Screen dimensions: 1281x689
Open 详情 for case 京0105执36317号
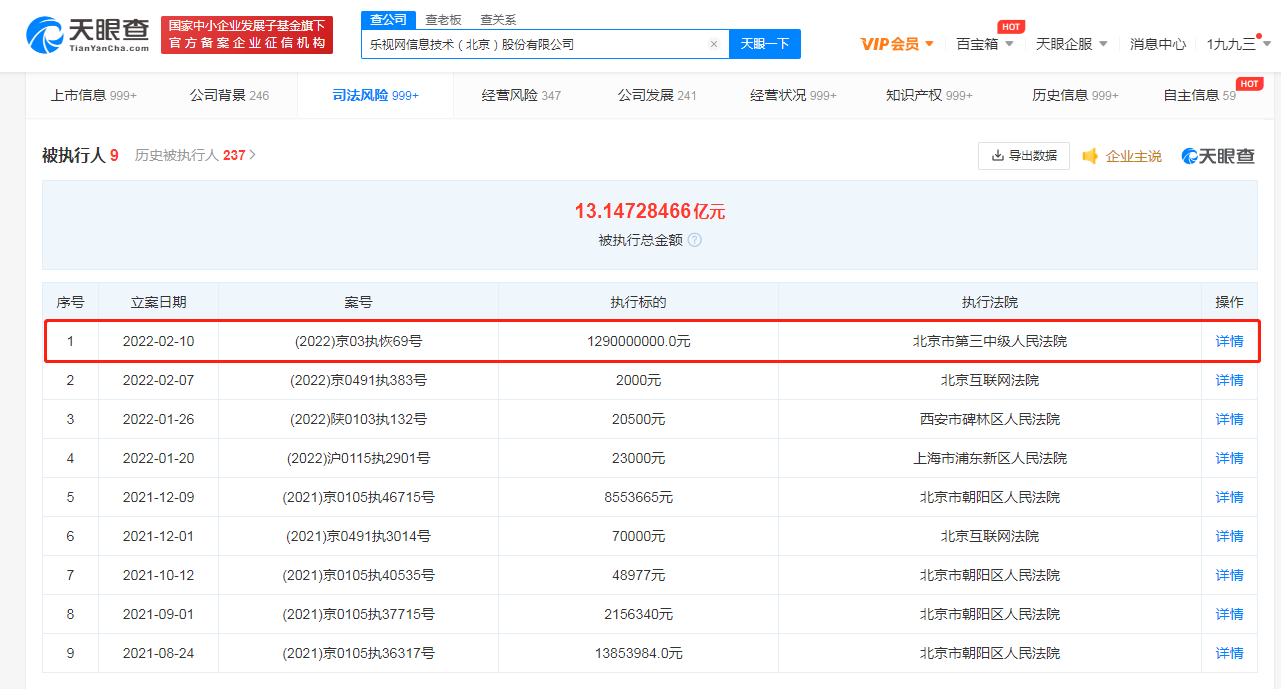tap(1229, 653)
